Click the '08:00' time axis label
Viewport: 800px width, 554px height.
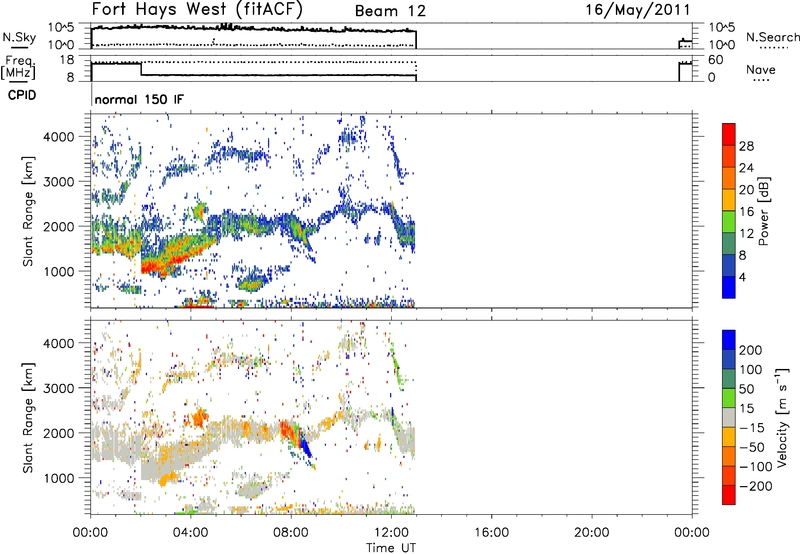pos(291,533)
